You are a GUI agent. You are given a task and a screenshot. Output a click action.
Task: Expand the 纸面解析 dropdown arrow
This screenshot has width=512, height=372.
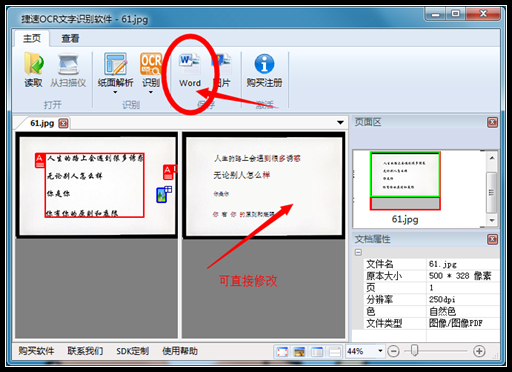[115, 92]
